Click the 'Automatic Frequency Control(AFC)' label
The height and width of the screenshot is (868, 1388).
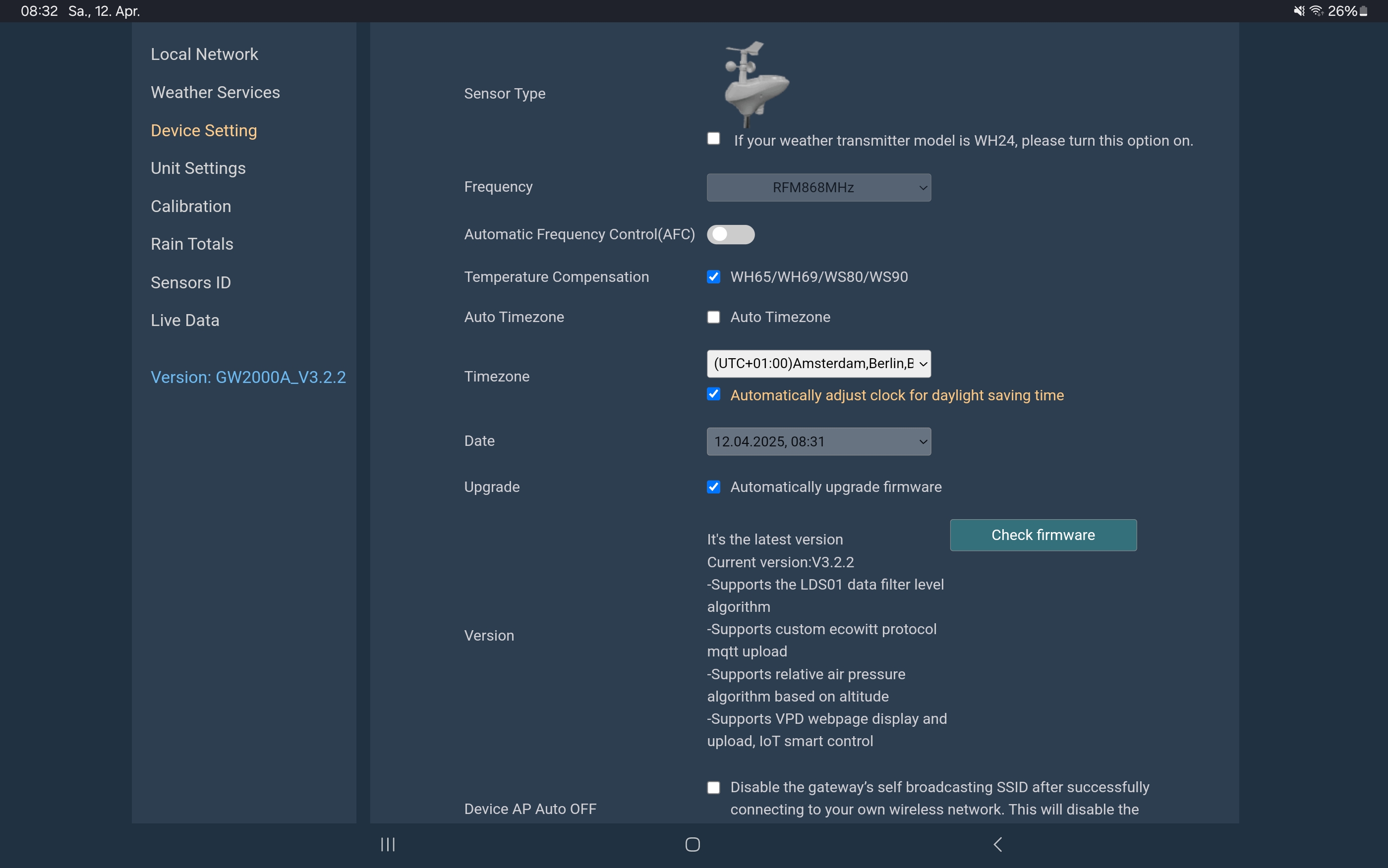click(579, 234)
